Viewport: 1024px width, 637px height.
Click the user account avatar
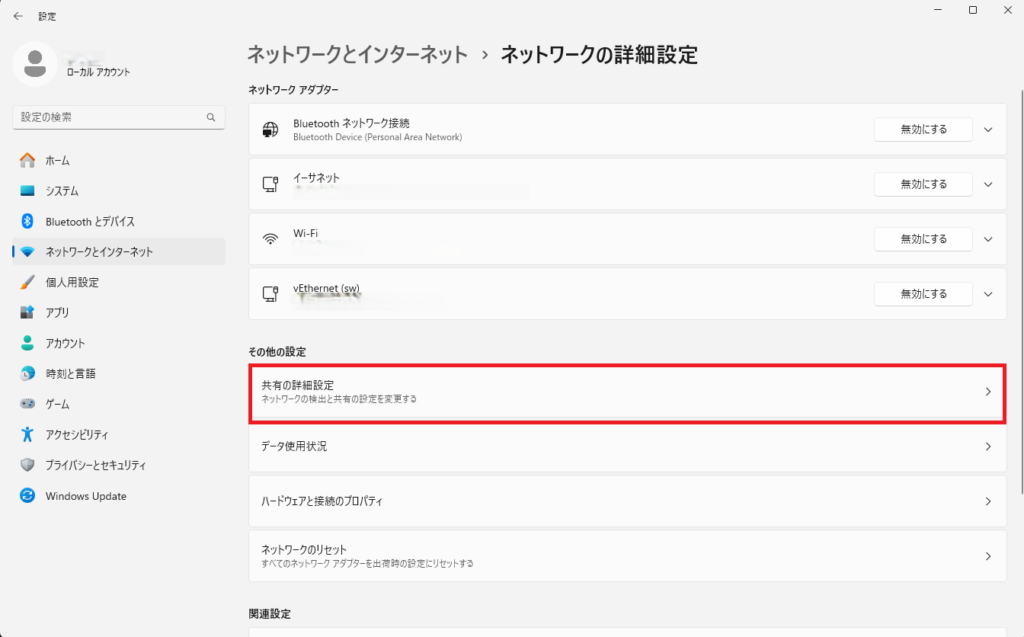click(36, 63)
